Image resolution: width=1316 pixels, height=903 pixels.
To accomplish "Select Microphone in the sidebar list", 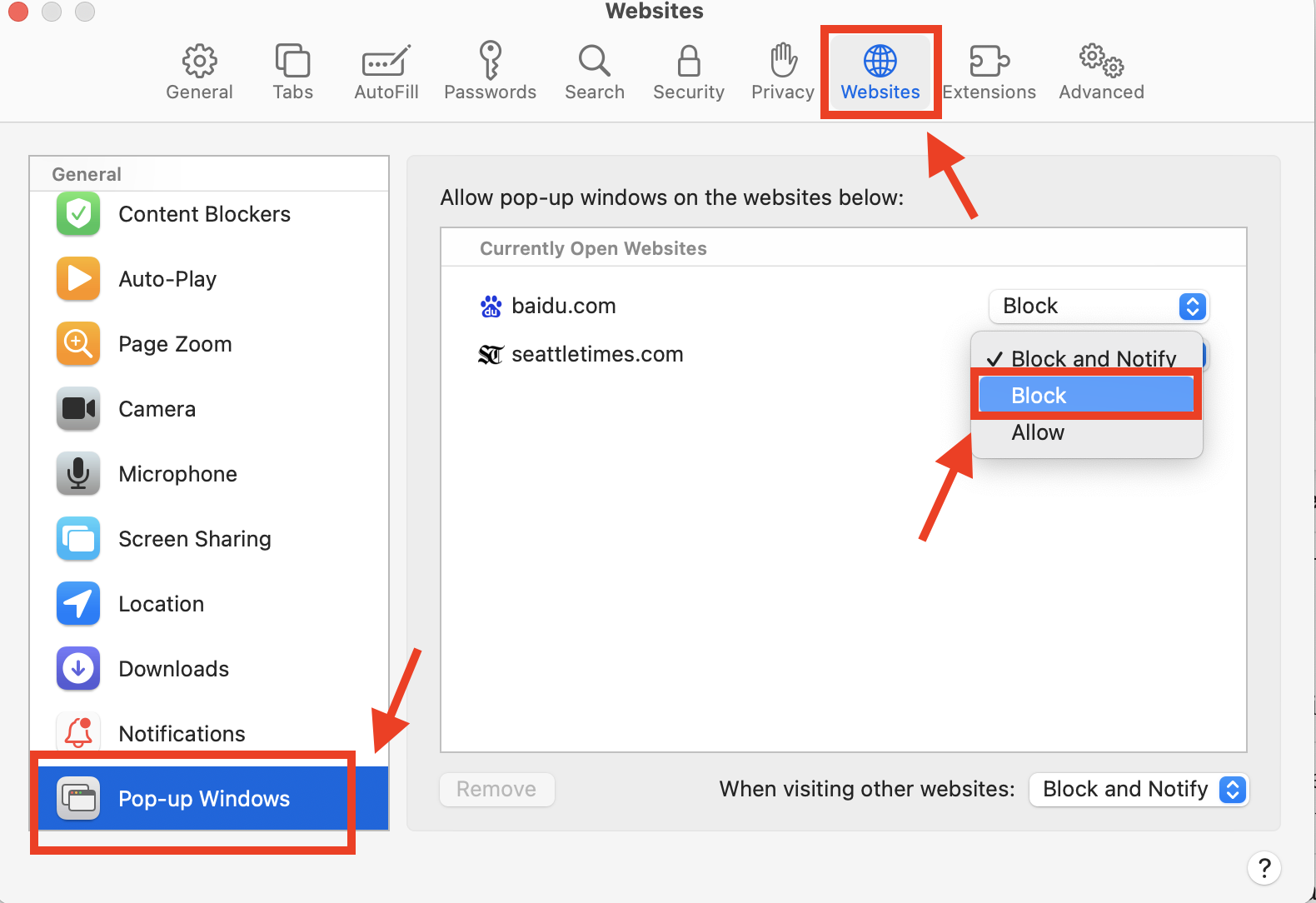I will (x=177, y=474).
